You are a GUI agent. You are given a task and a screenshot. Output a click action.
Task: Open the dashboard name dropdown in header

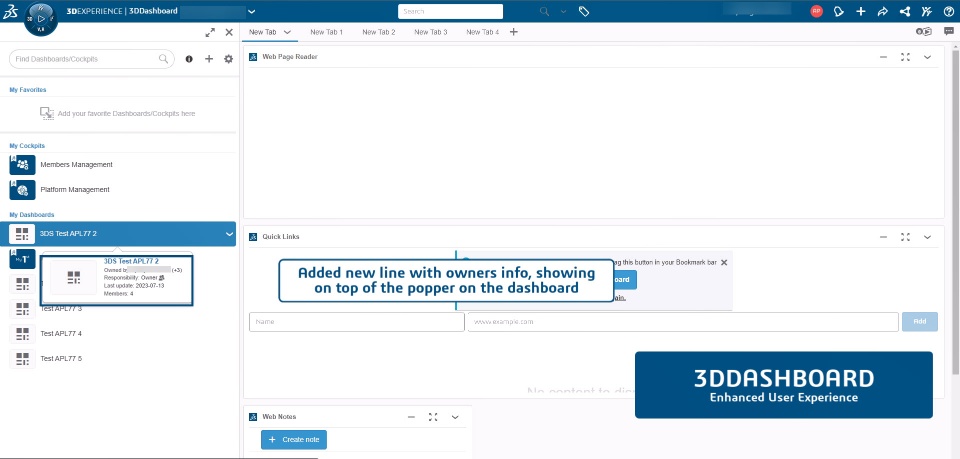click(x=252, y=12)
